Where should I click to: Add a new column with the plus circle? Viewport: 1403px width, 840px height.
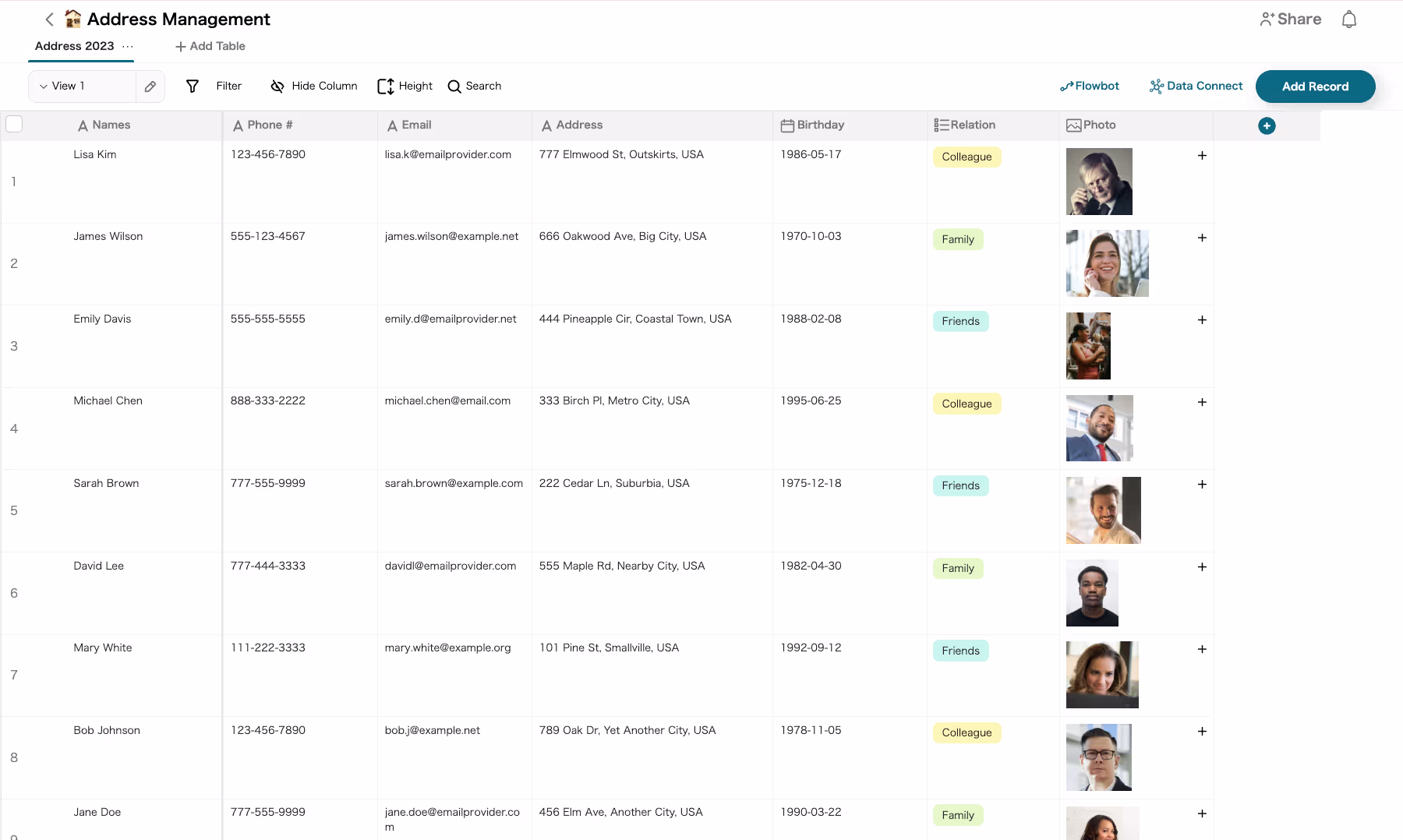(1267, 125)
